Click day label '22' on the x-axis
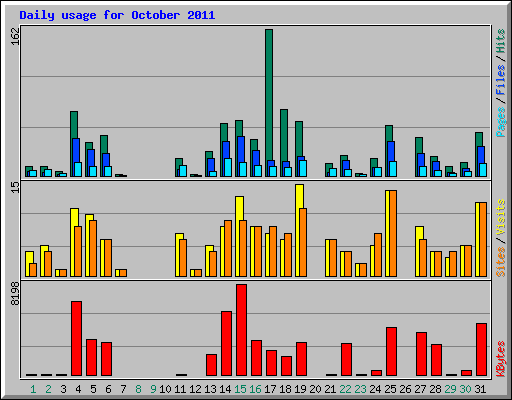Viewport: 512px width, 400px height. point(345,389)
